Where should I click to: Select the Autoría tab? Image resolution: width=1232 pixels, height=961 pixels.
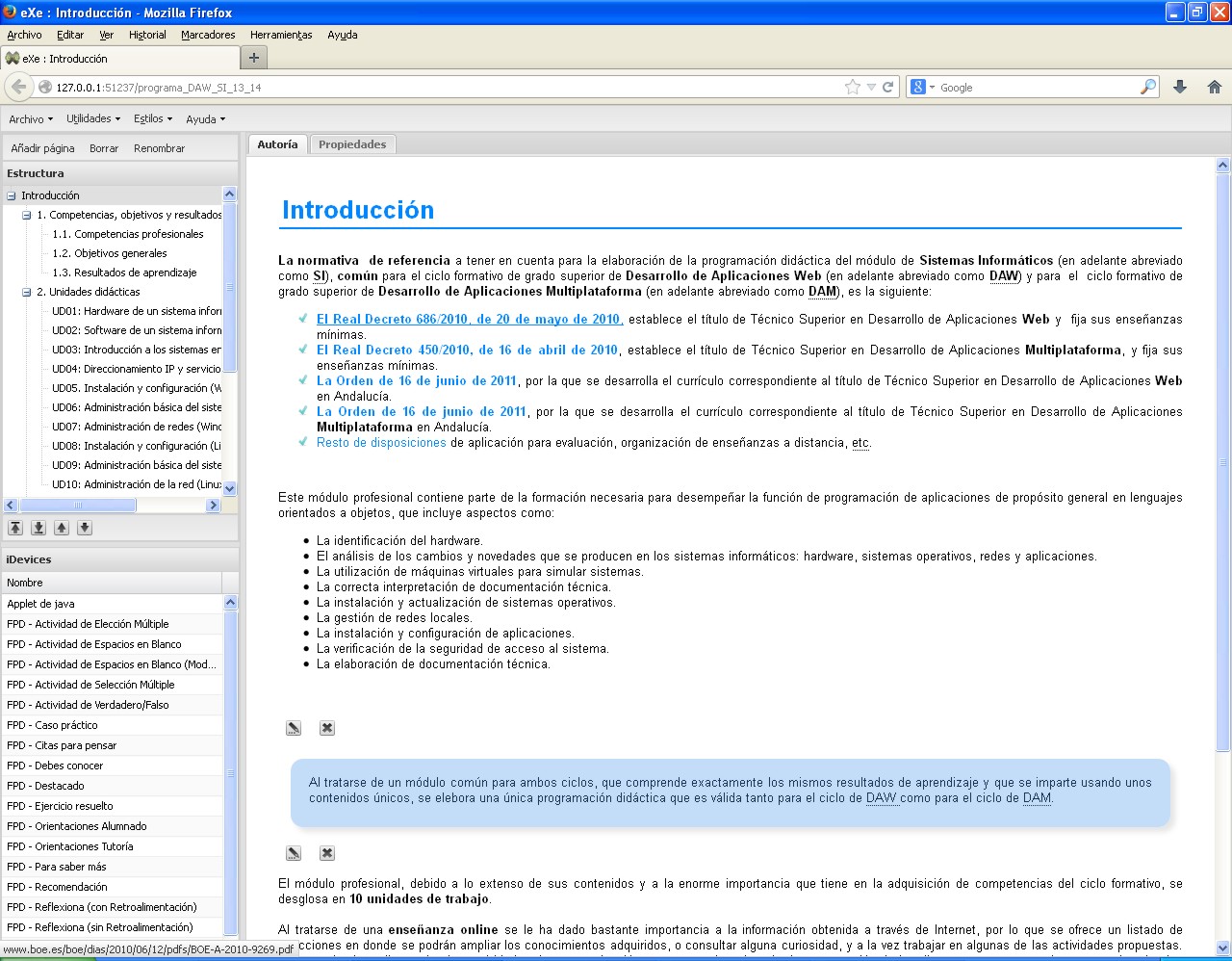click(x=277, y=144)
